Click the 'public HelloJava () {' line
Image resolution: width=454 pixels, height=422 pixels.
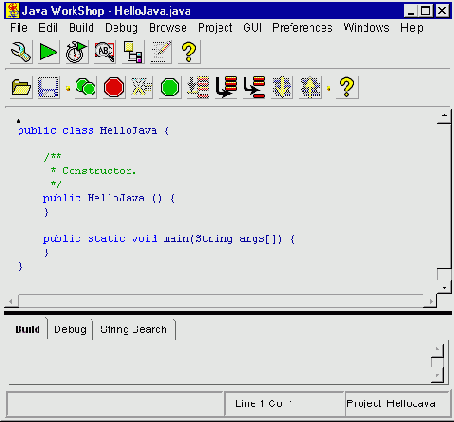point(109,198)
